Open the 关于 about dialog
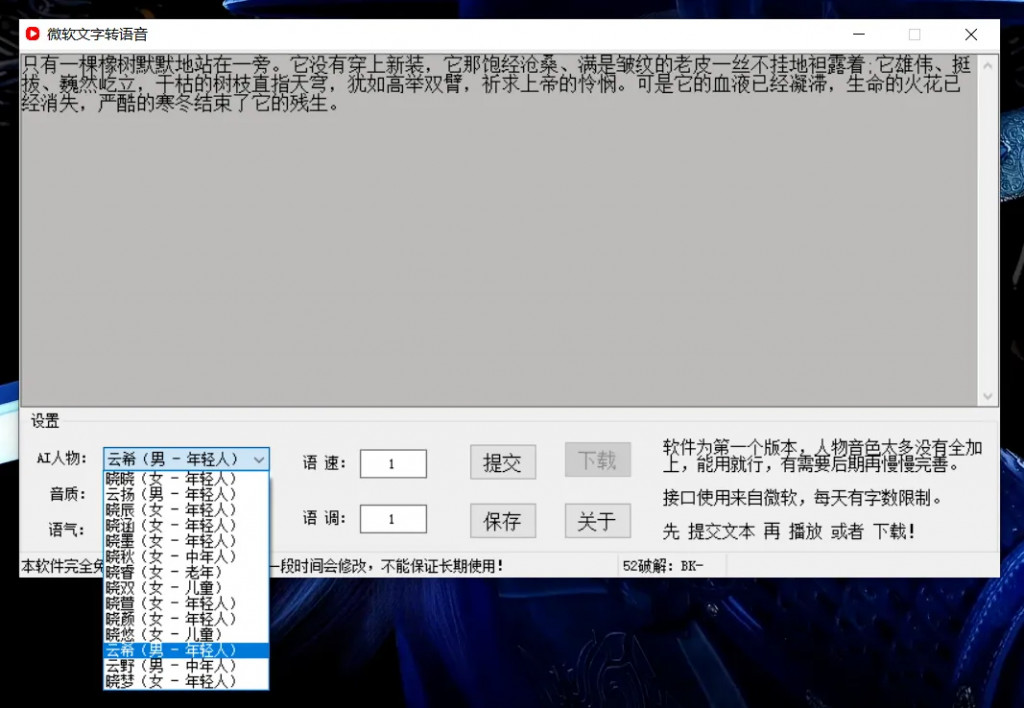1024x708 pixels. coord(597,519)
